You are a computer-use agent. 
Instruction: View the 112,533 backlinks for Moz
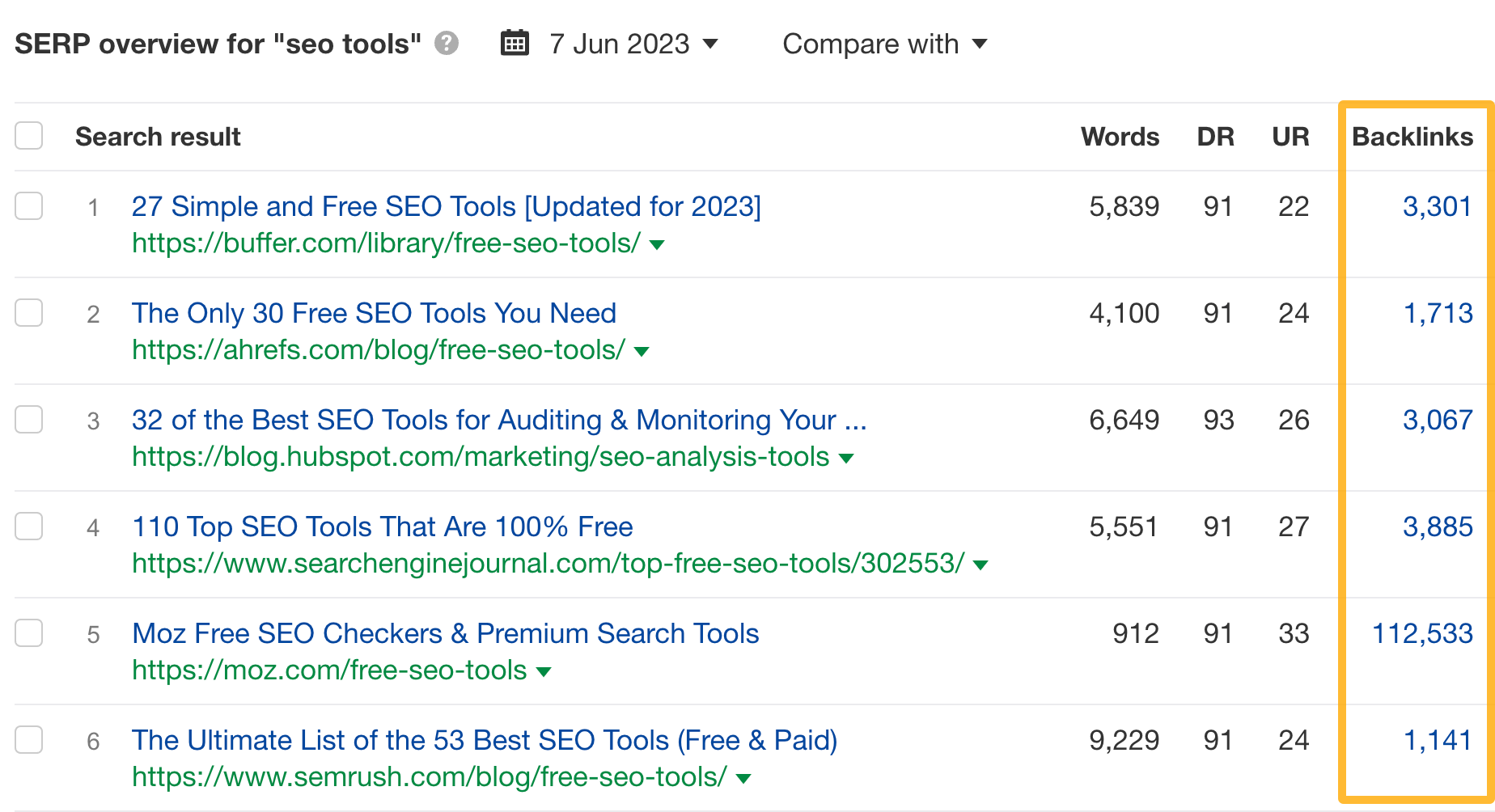tap(1422, 633)
